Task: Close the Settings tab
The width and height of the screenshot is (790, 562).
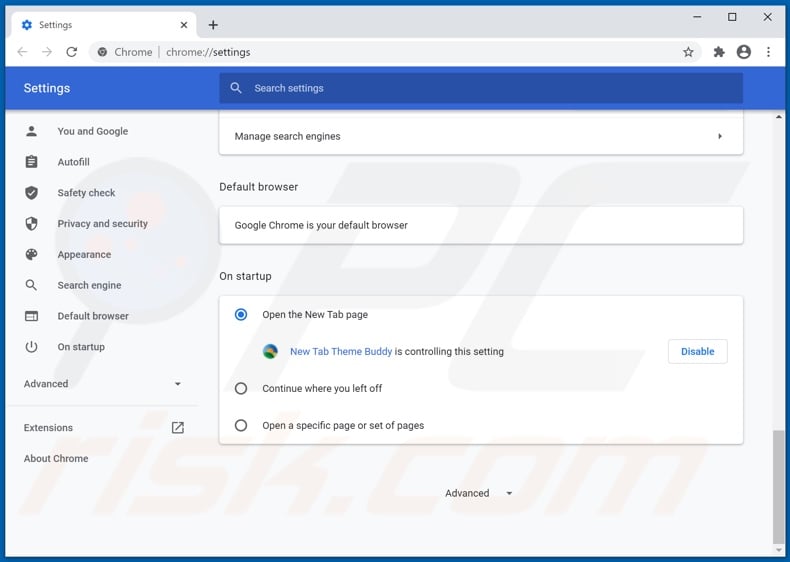Action: tap(184, 25)
